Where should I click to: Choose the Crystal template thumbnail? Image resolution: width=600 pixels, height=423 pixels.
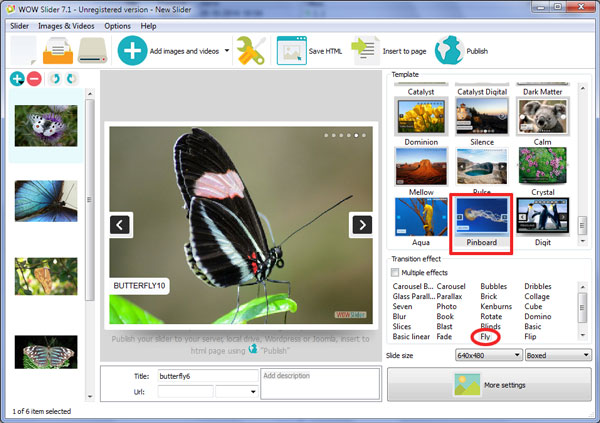[543, 167]
